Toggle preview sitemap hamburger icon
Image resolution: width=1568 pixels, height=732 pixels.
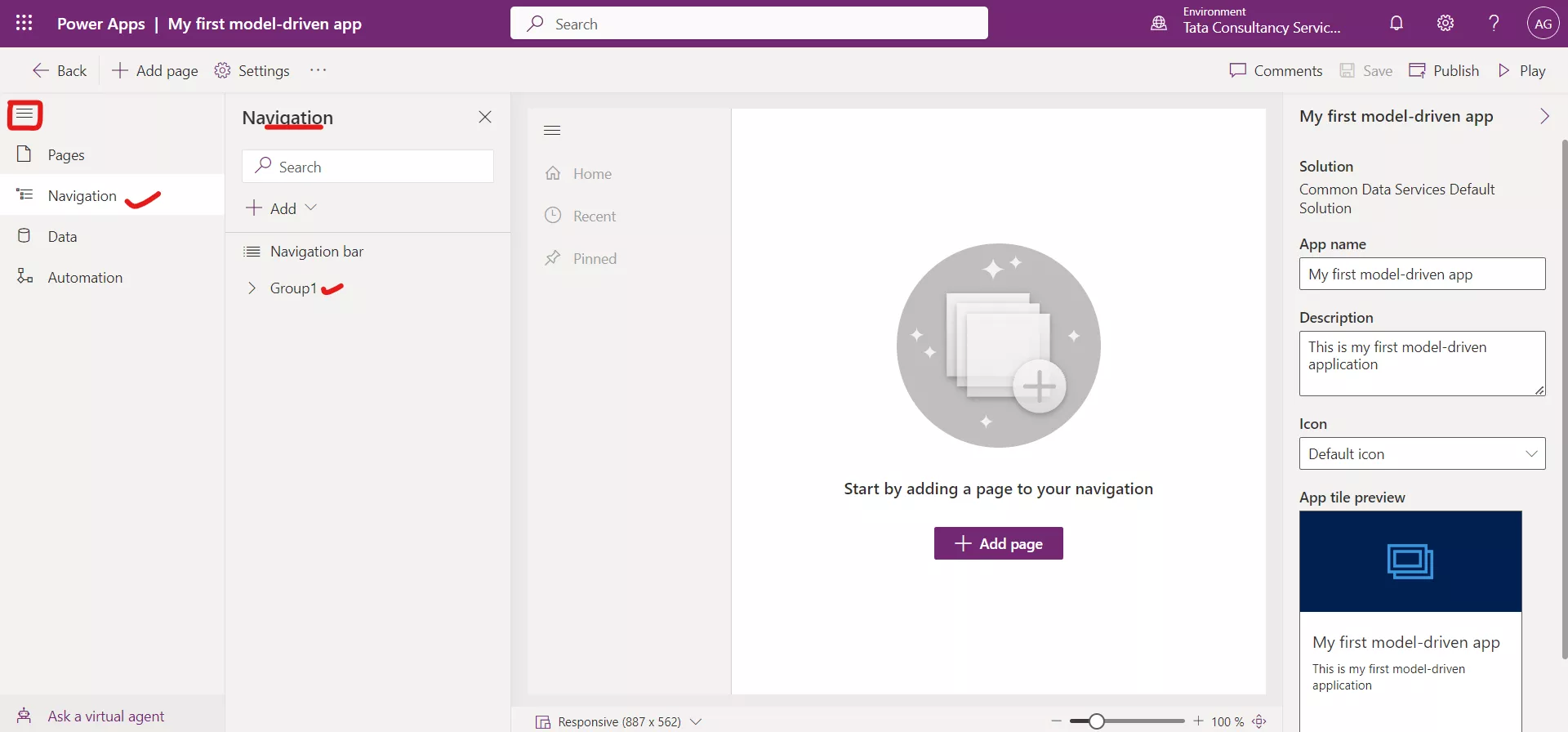(552, 131)
